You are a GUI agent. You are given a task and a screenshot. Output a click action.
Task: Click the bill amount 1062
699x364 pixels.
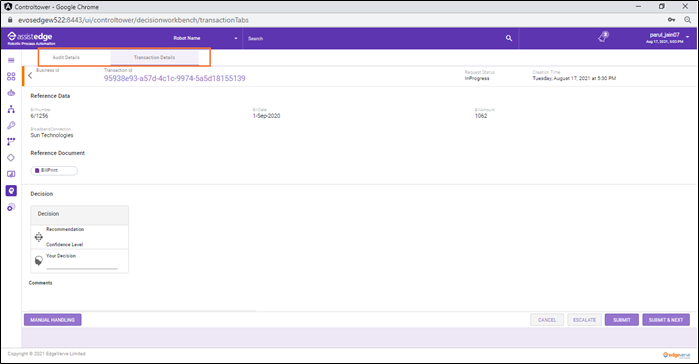click(481, 116)
